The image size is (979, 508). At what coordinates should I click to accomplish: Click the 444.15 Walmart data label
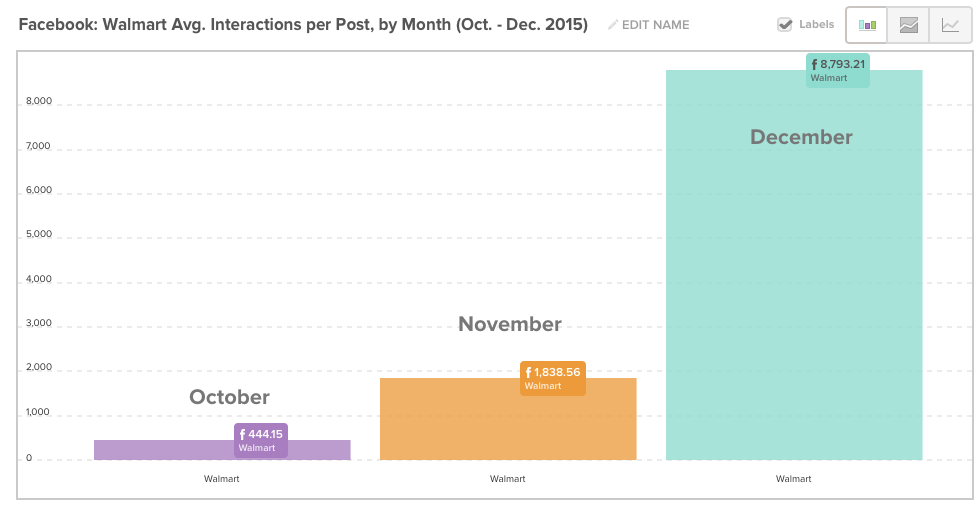261,440
